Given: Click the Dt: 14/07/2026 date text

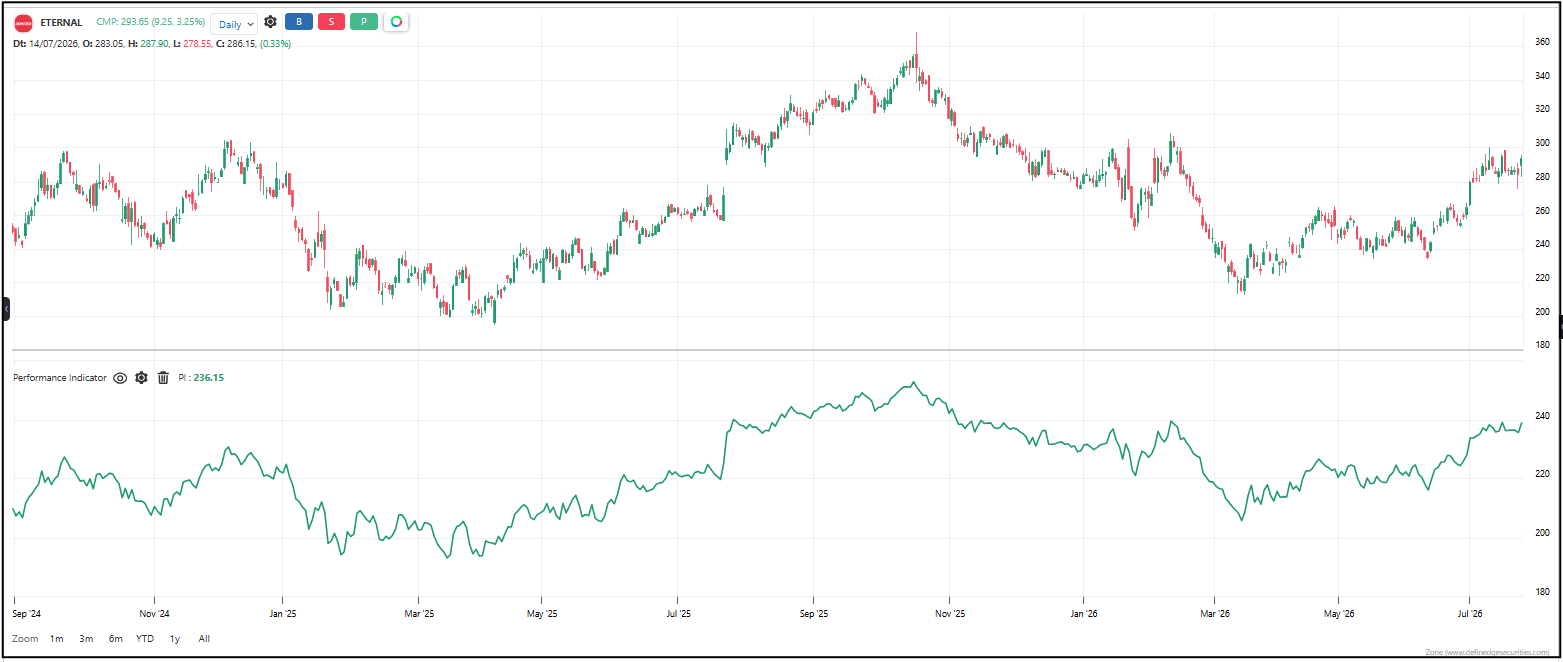Looking at the screenshot, I should (x=45, y=44).
